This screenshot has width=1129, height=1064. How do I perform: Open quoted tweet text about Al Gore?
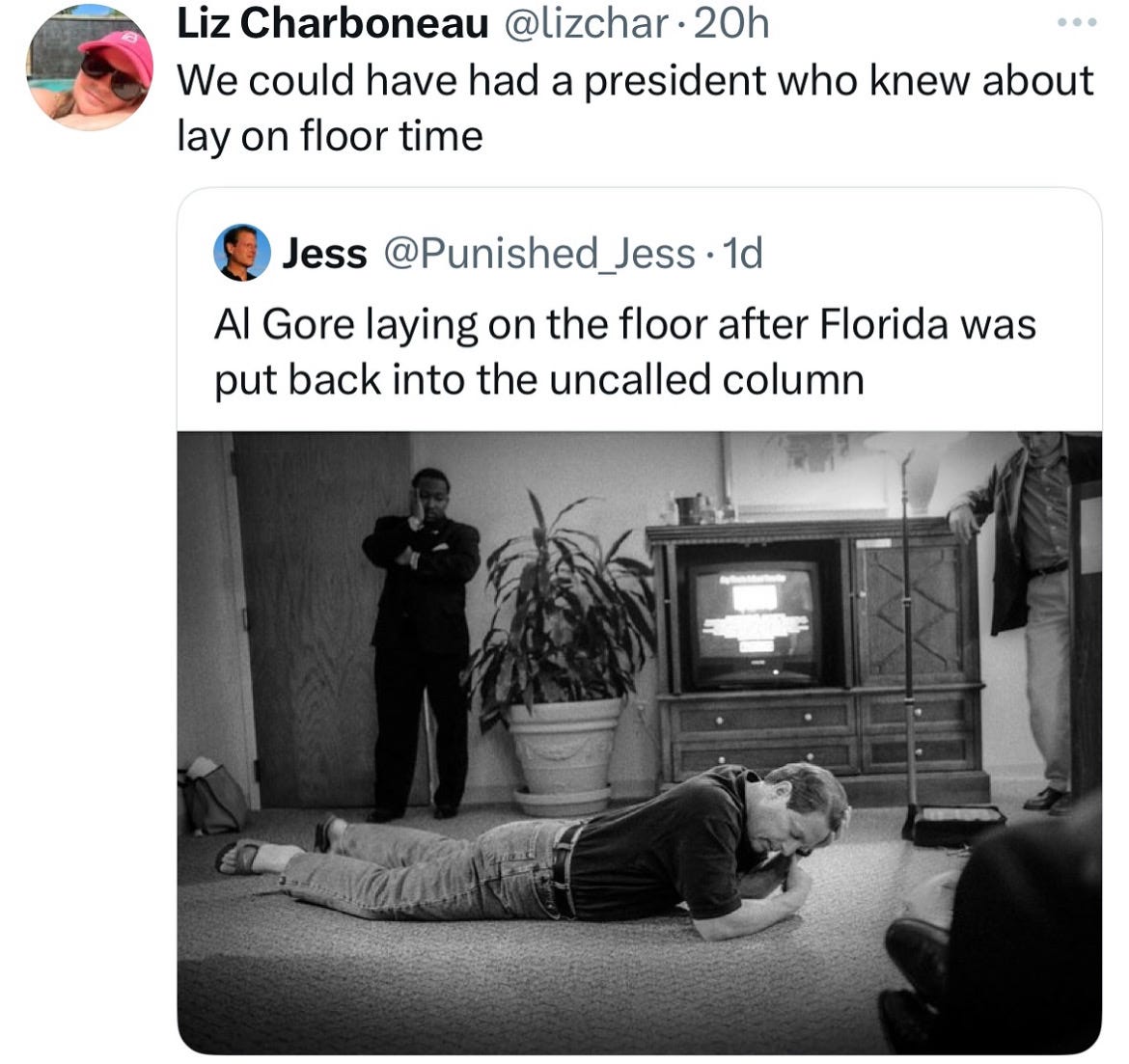pos(625,351)
